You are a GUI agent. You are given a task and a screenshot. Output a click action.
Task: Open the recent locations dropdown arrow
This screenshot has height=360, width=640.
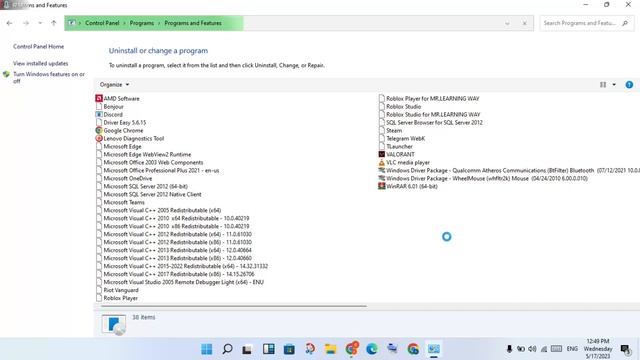tap(40, 23)
